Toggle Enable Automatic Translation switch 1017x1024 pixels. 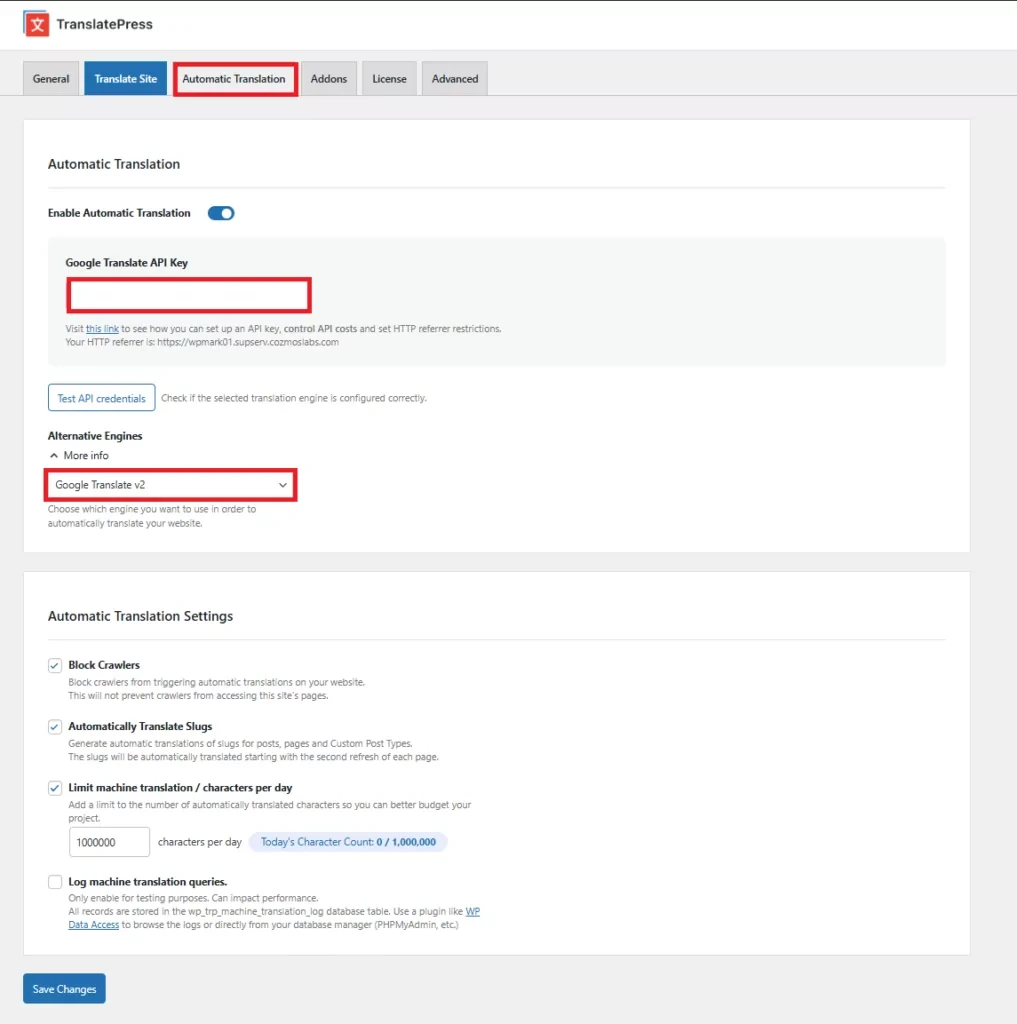click(x=221, y=213)
